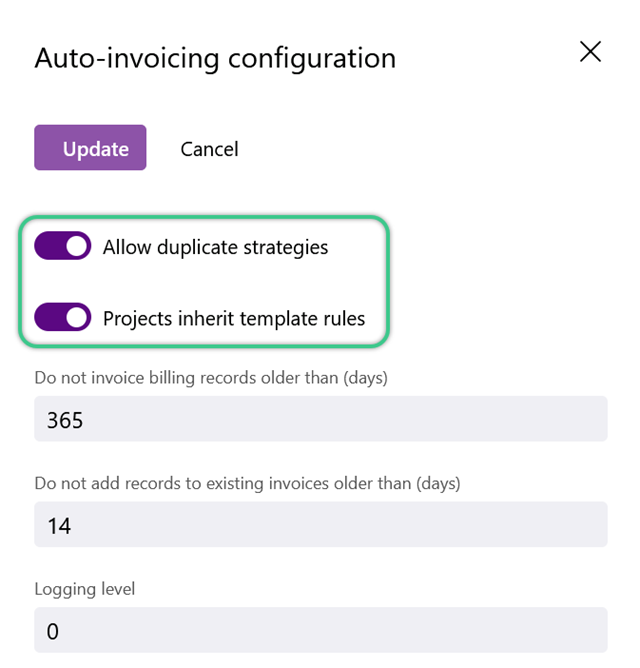Click the empty right end of the 365 field
This screenshot has height=668, width=640.
tap(554, 419)
